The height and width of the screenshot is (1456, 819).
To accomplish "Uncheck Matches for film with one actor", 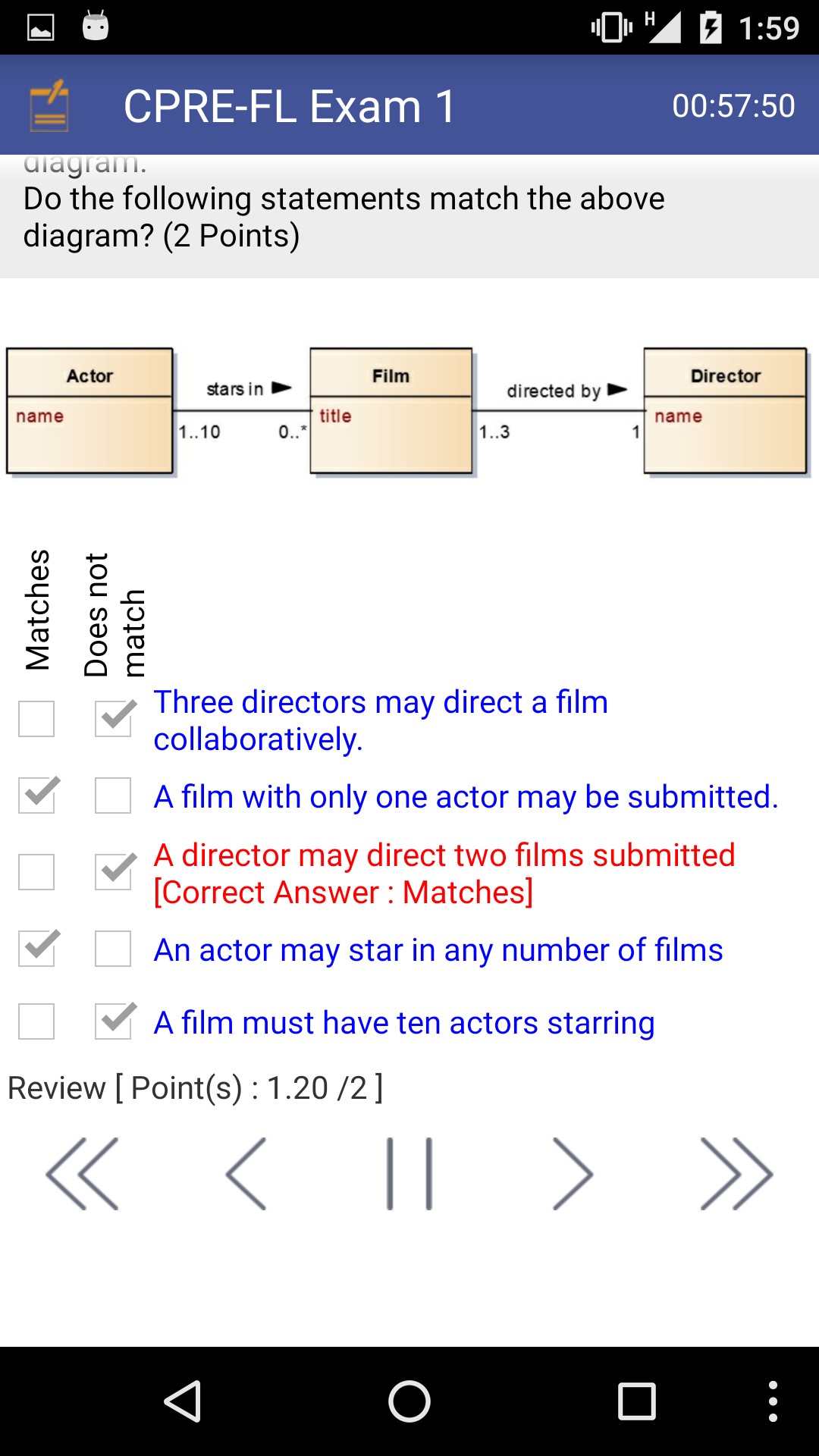I will 36,795.
